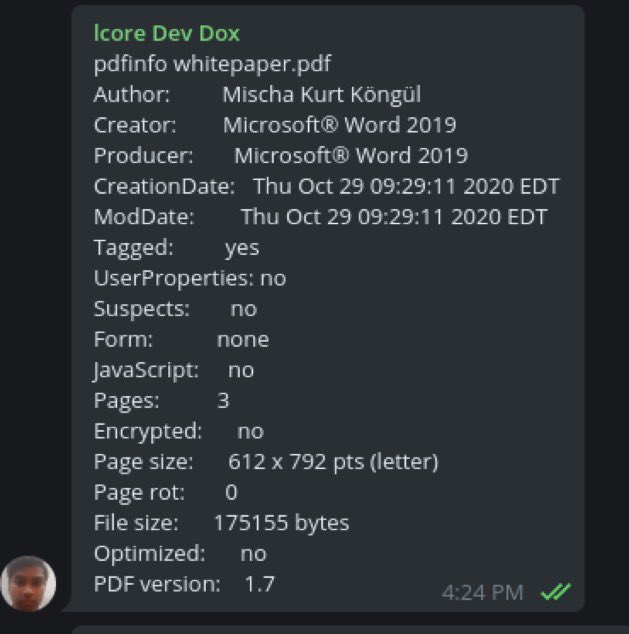Click the author name Mischa Kurt Köngül
Viewport: 629px width, 634px height.
point(321,95)
